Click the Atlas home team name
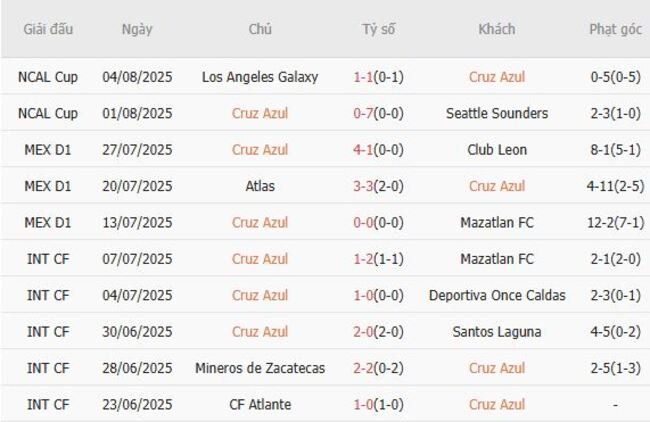This screenshot has width=650, height=422. 260,186
